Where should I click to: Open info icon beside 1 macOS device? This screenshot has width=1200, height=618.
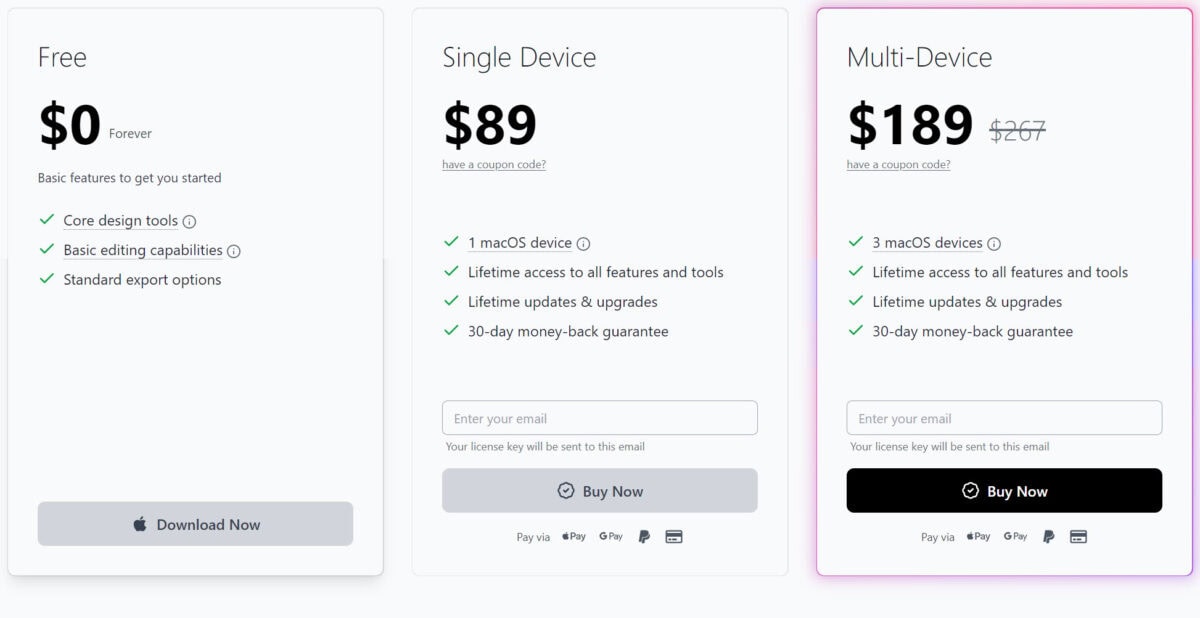pos(584,244)
